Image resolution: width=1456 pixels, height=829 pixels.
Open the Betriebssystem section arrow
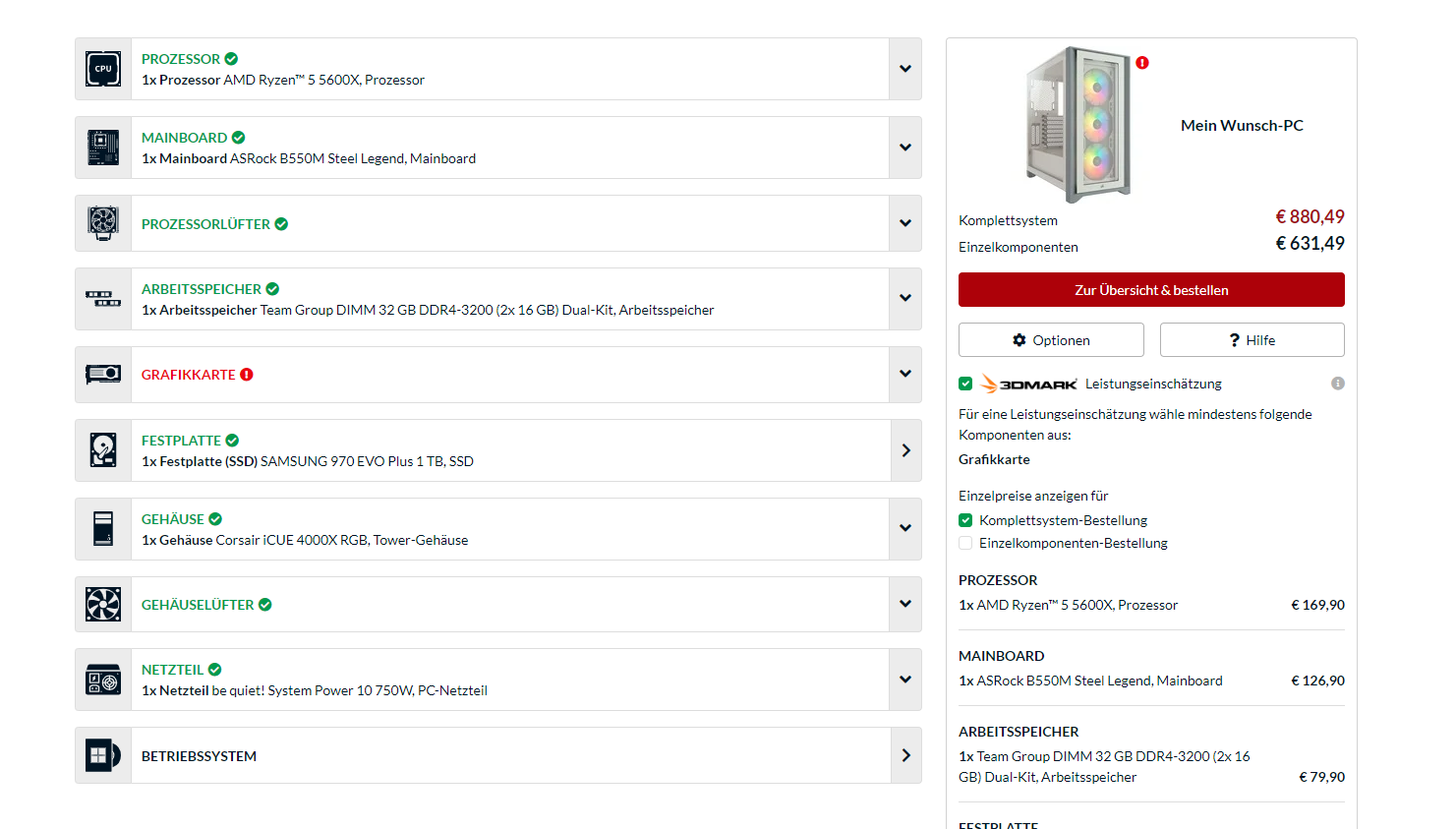905,755
